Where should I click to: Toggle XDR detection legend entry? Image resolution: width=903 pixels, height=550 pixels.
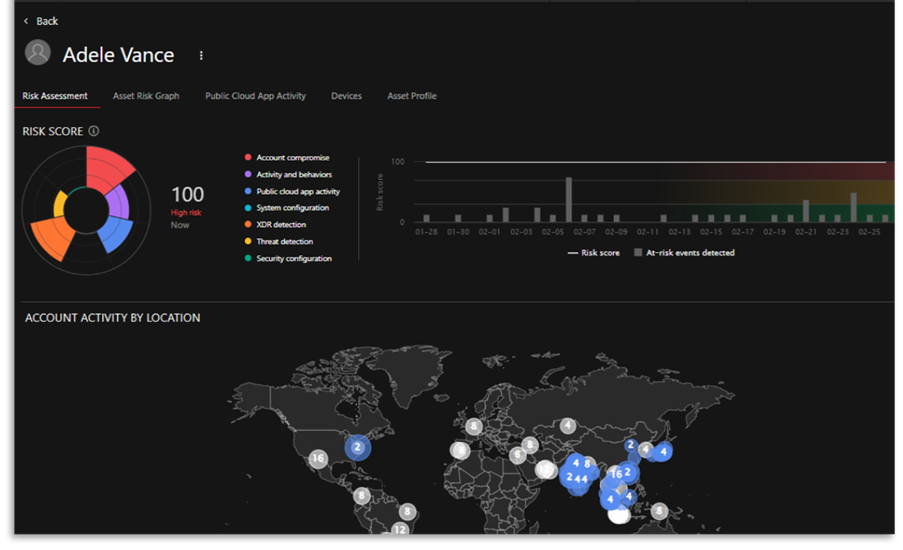[x=281, y=225]
